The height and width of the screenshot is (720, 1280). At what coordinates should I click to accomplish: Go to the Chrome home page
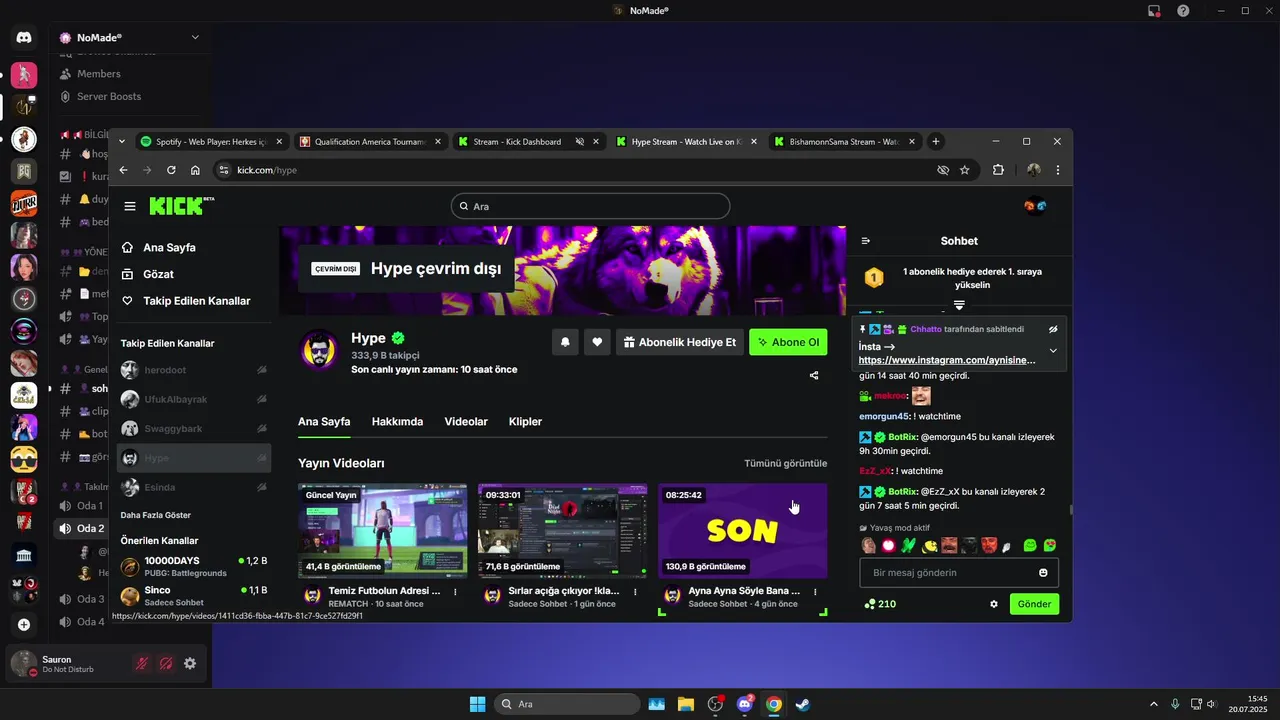195,170
